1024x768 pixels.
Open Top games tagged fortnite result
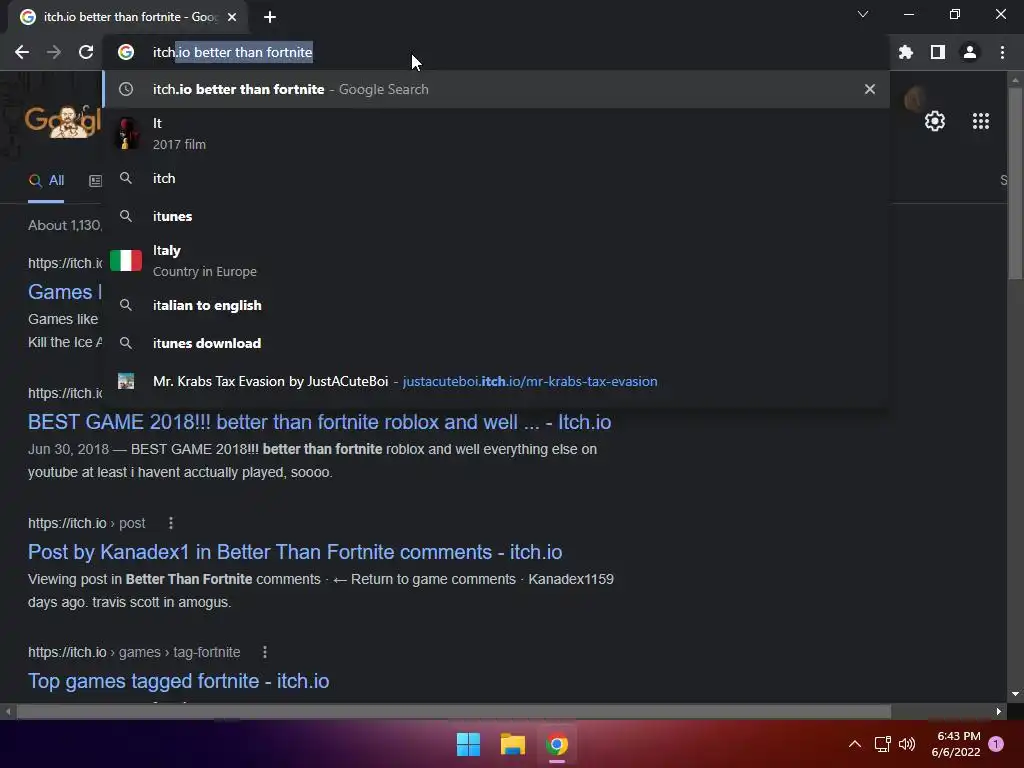[178, 681]
